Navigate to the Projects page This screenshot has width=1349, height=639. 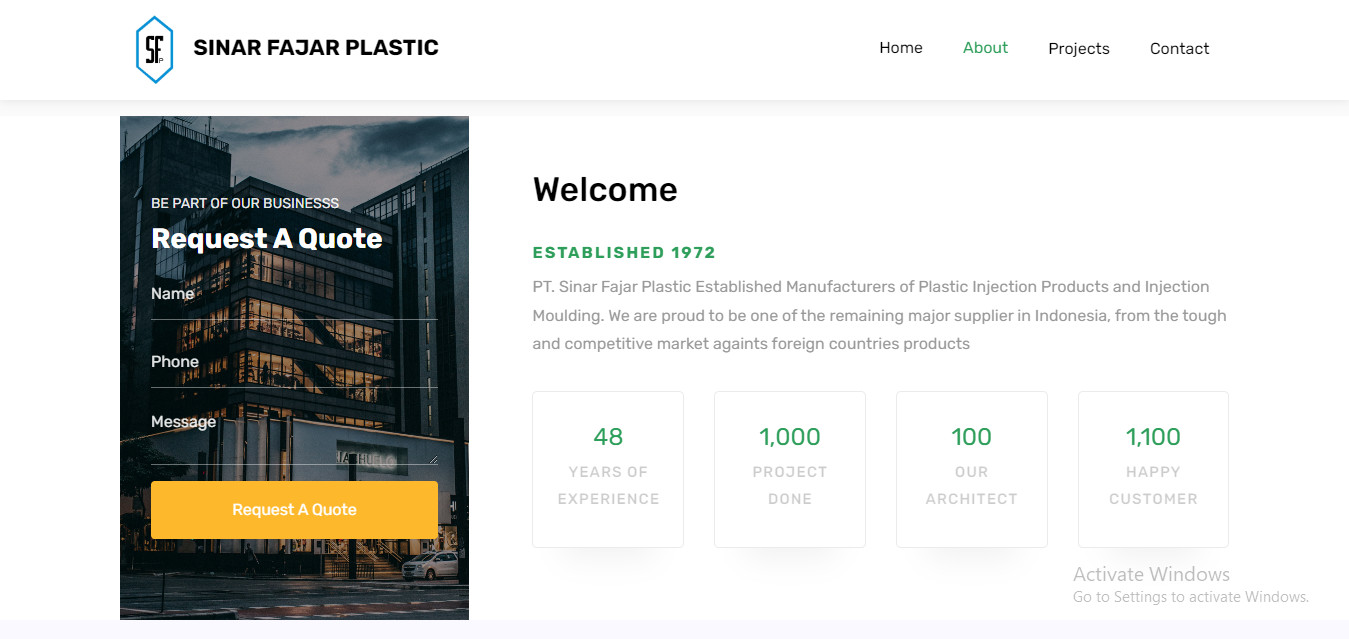(1078, 49)
